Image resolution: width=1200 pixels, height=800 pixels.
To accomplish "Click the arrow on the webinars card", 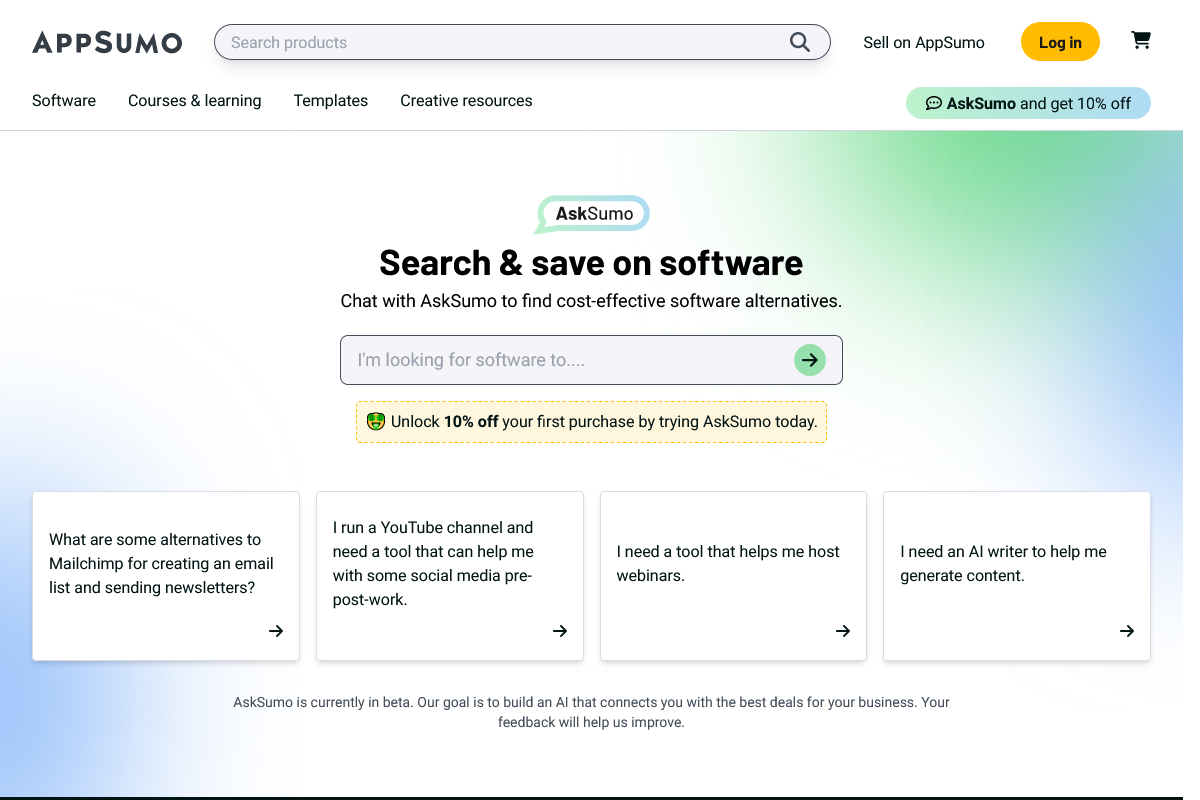I will pyautogui.click(x=843, y=631).
